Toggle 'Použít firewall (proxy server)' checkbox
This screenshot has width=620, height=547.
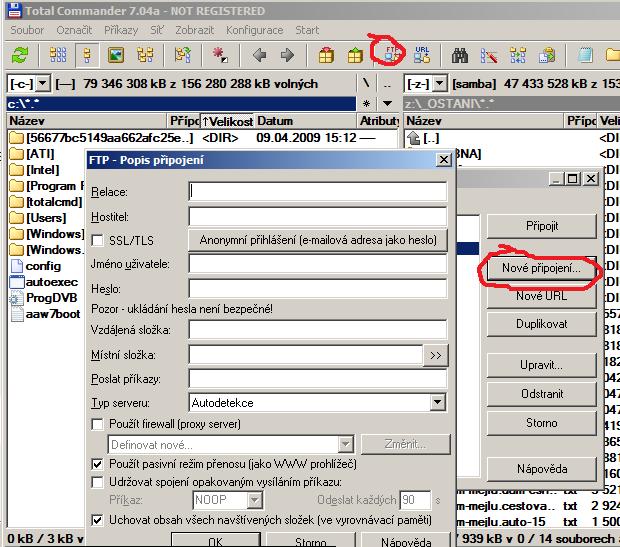pos(98,425)
